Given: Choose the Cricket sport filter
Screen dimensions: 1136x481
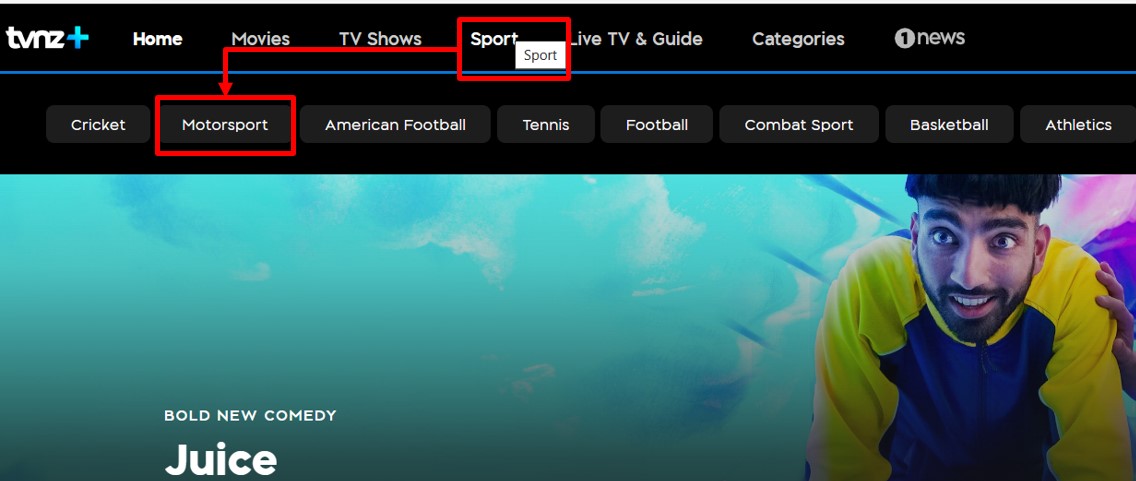Looking at the screenshot, I should point(98,125).
